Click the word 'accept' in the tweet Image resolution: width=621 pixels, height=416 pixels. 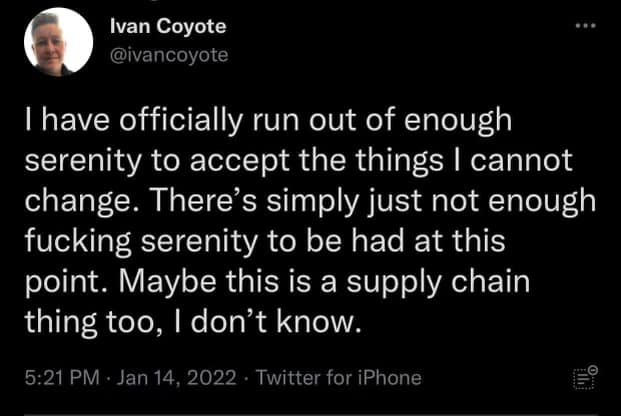(240, 161)
